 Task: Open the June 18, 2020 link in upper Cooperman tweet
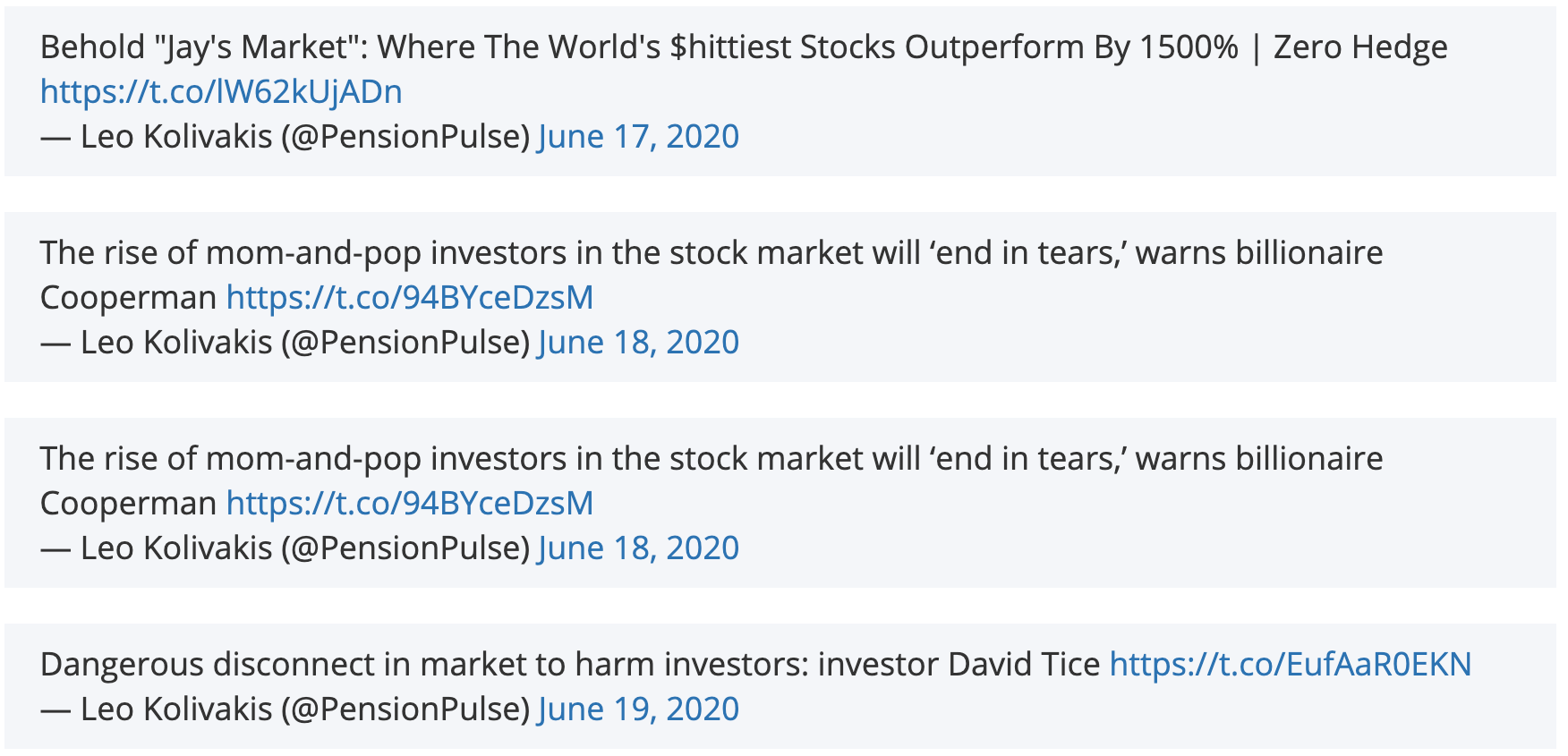click(x=638, y=342)
